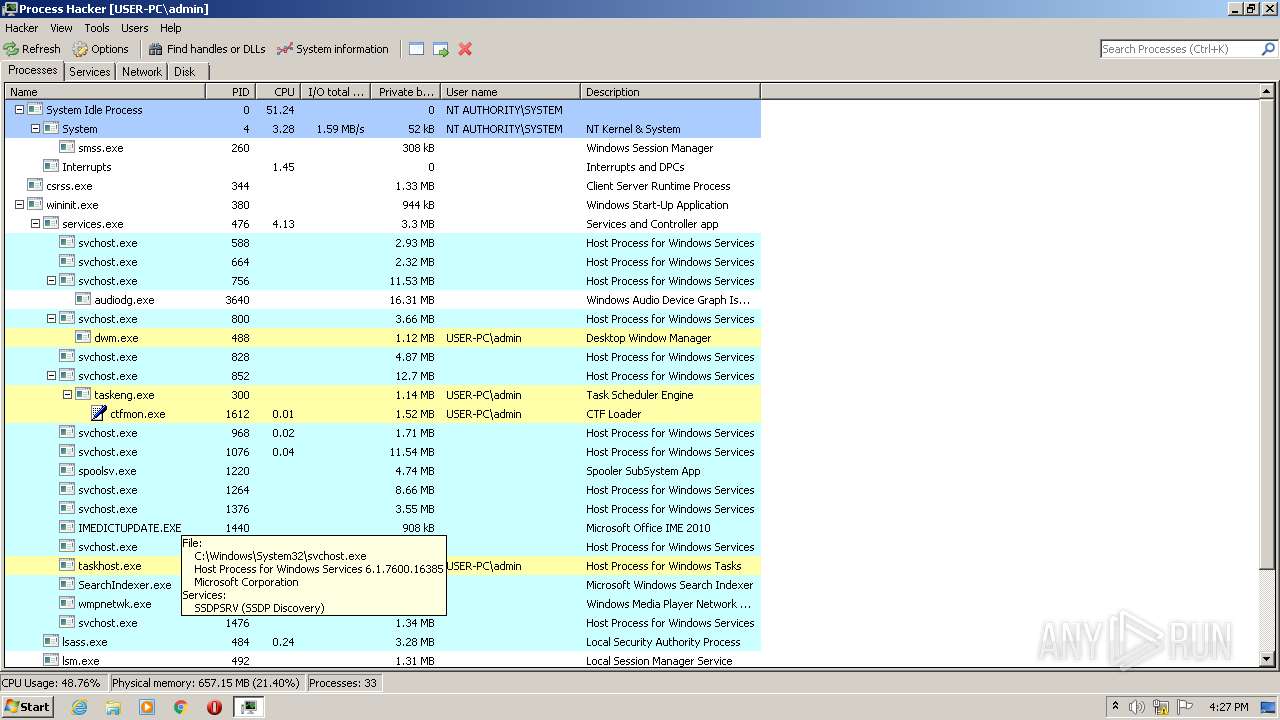Open the Options gear icon
This screenshot has height=720, width=1280.
tap(80, 49)
